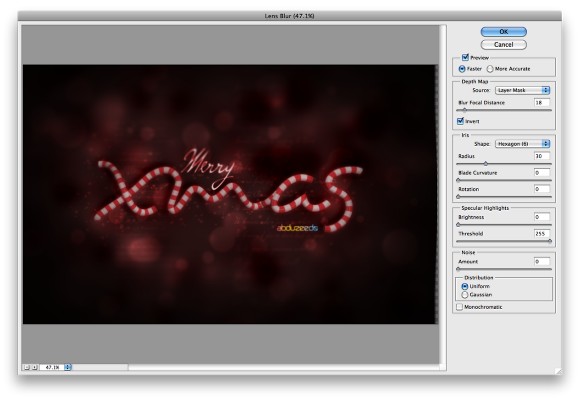Click the Rotation value field

click(542, 189)
